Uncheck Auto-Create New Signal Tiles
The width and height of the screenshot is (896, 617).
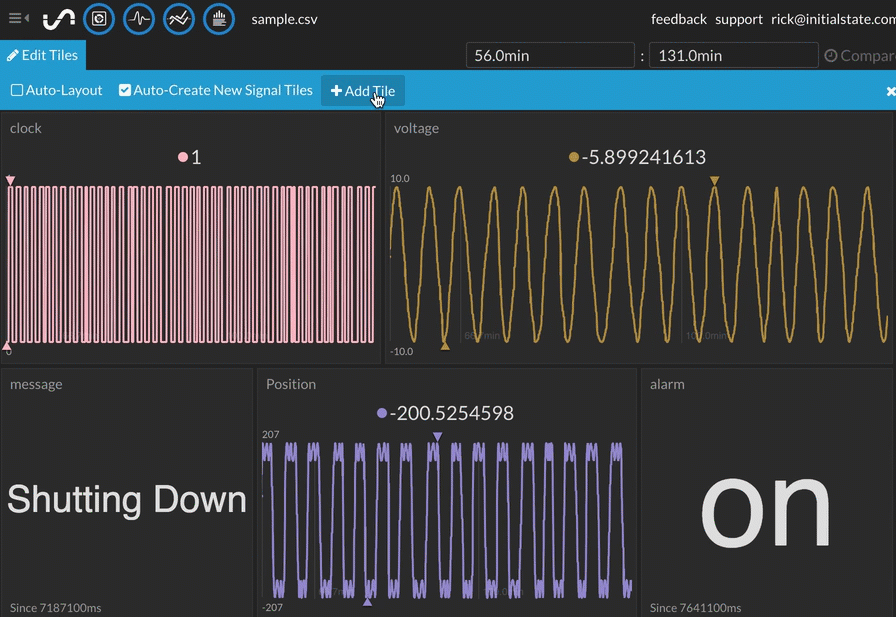point(125,91)
